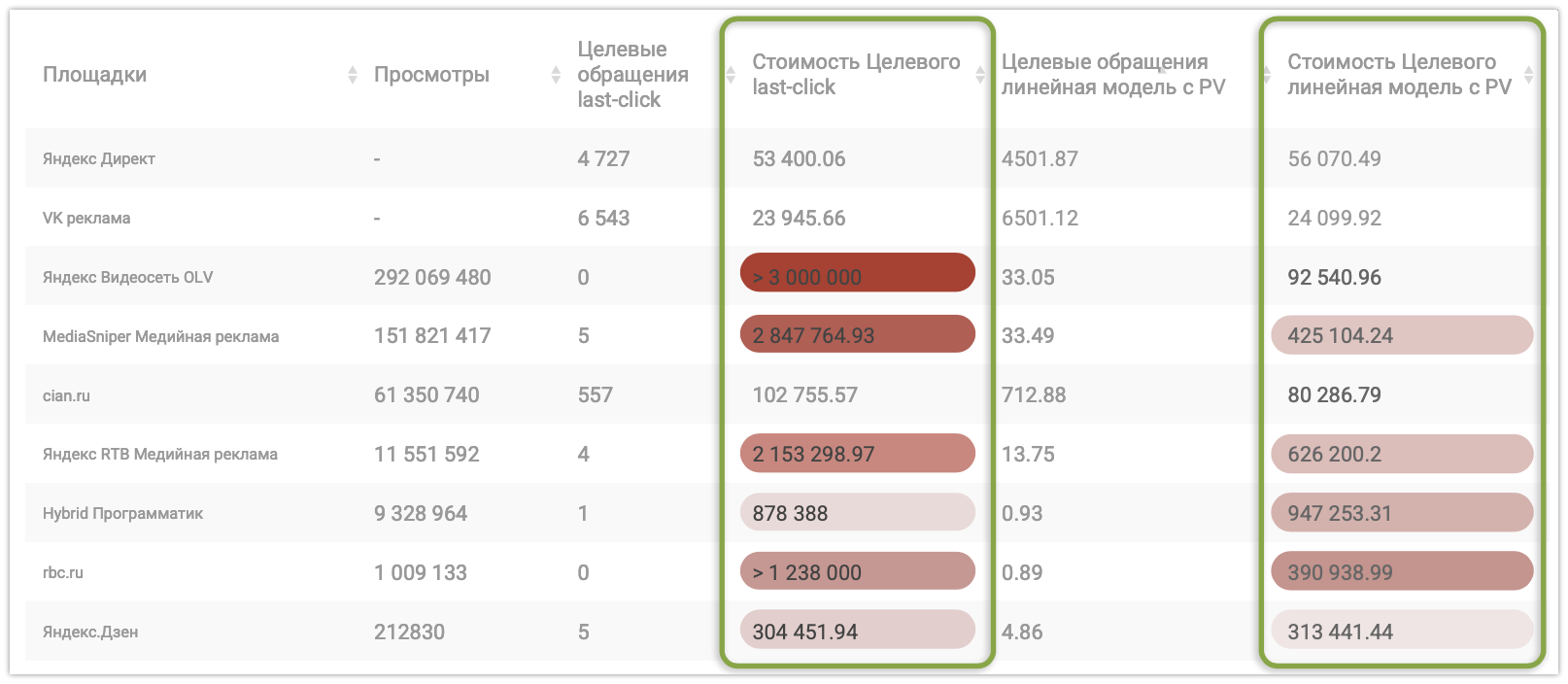Select the highlighted 2 847 764.93 cell
The width and height of the screenshot is (1568, 684).
point(857,335)
